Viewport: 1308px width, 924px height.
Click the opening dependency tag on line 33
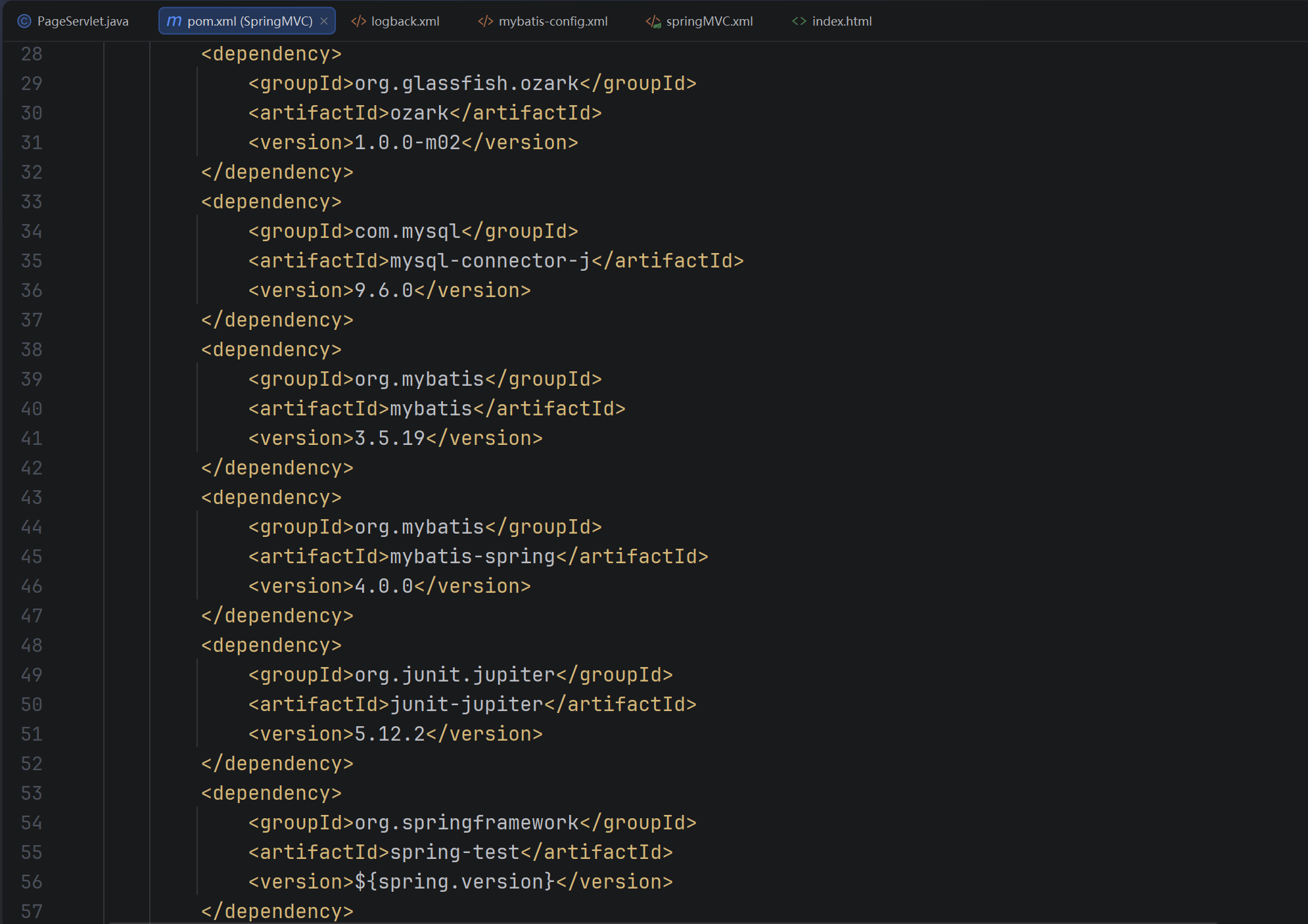[x=271, y=202]
